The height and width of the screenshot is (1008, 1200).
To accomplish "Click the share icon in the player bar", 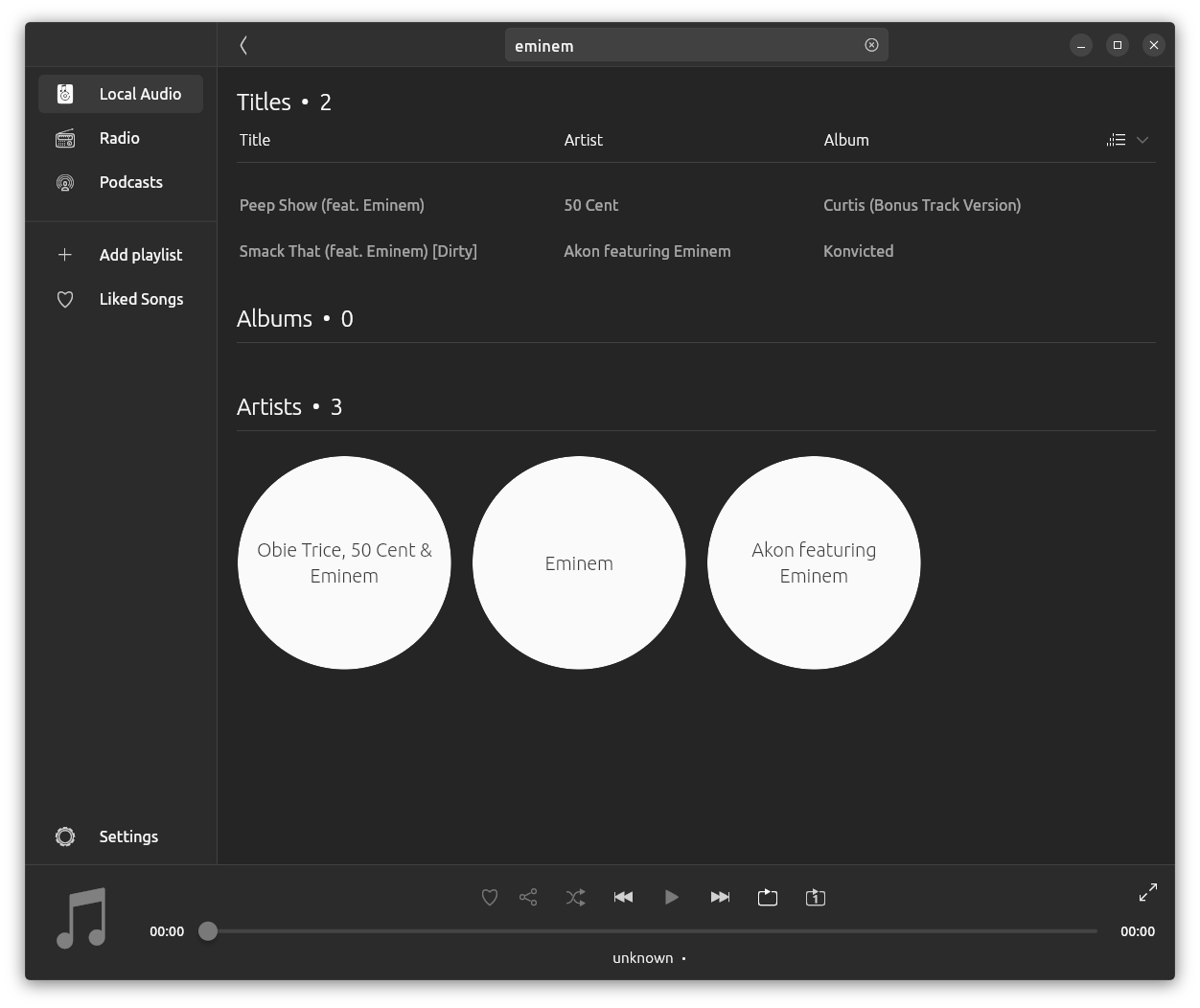I will (527, 897).
